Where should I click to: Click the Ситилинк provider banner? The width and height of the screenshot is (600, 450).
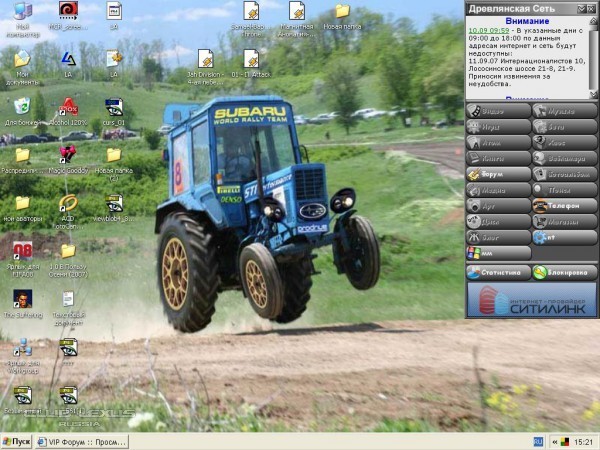pyautogui.click(x=532, y=300)
